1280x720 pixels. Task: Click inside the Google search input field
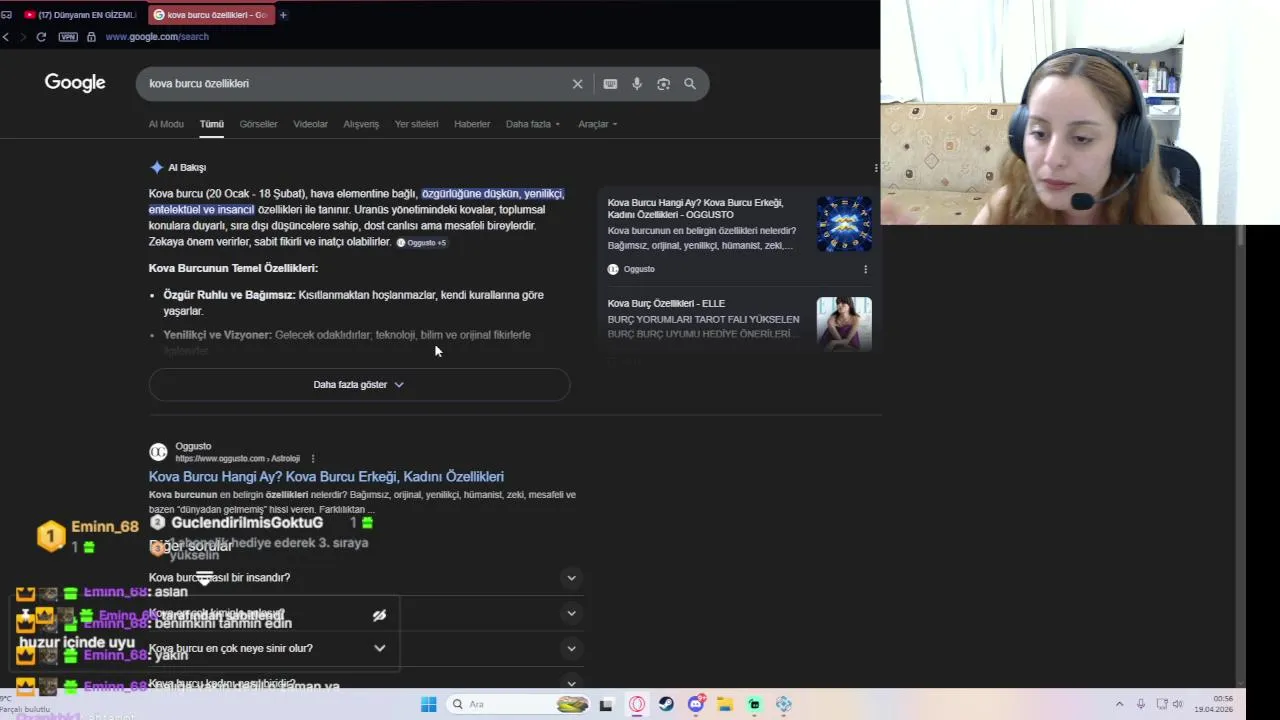[x=355, y=84]
